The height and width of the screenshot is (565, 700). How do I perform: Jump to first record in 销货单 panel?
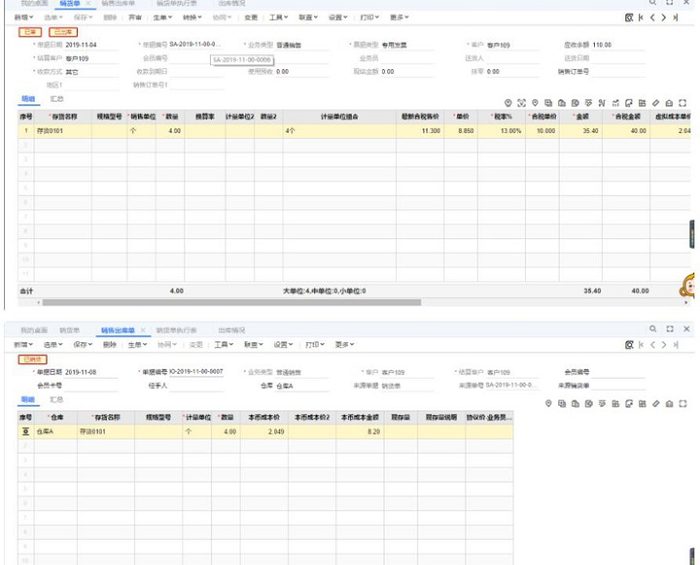coord(641,17)
